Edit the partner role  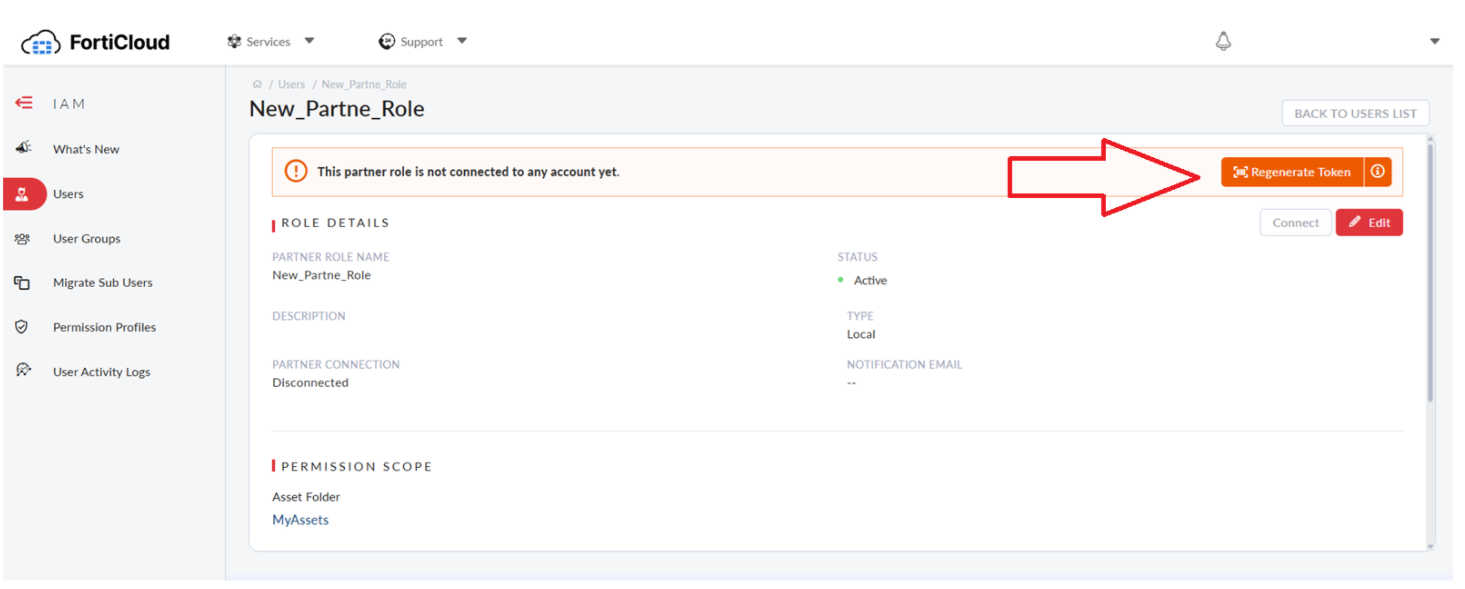(1369, 223)
